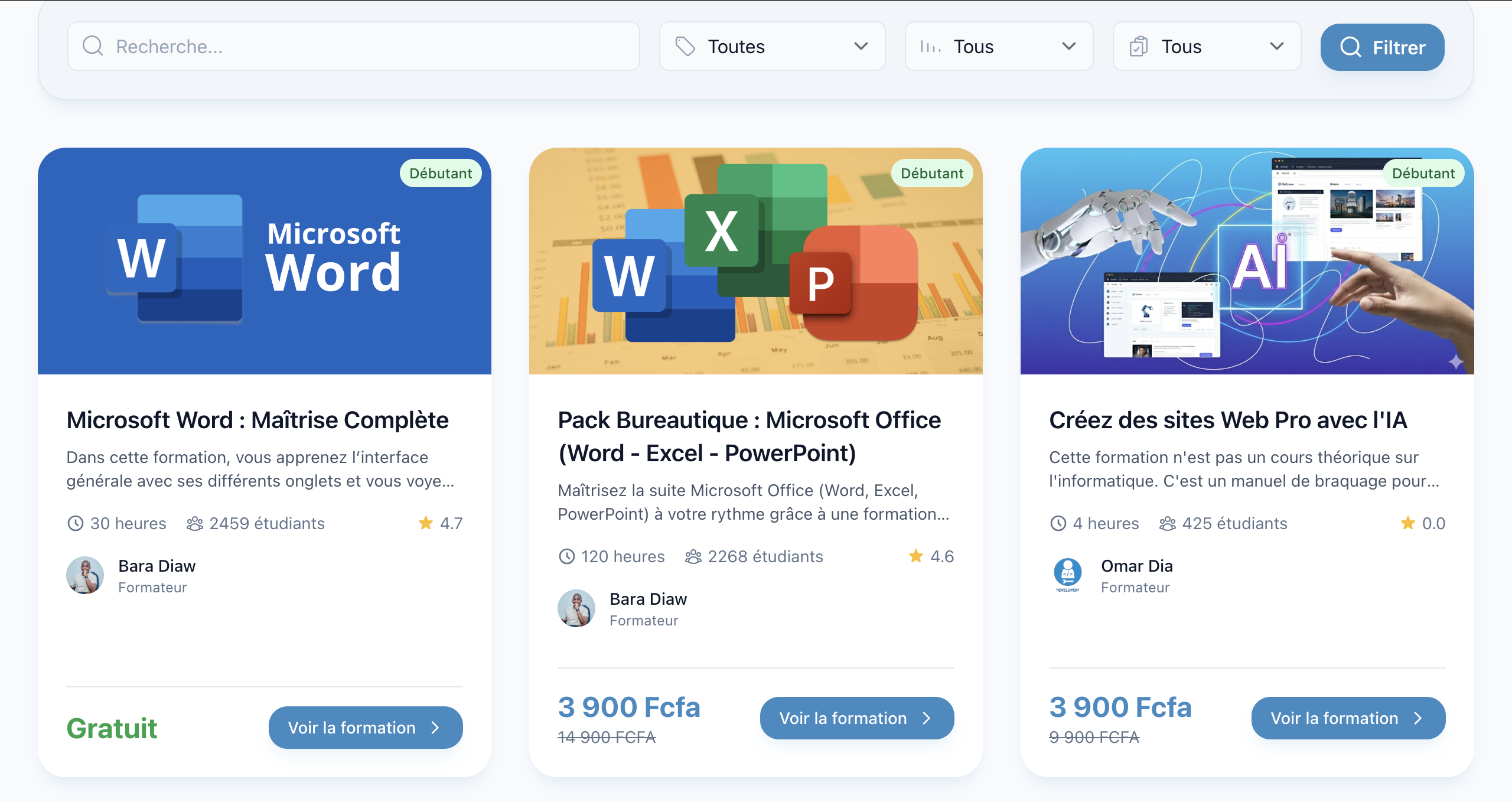This screenshot has width=1512, height=802.
Task: Click the star icon next to 0.0 rating
Action: point(1408,523)
